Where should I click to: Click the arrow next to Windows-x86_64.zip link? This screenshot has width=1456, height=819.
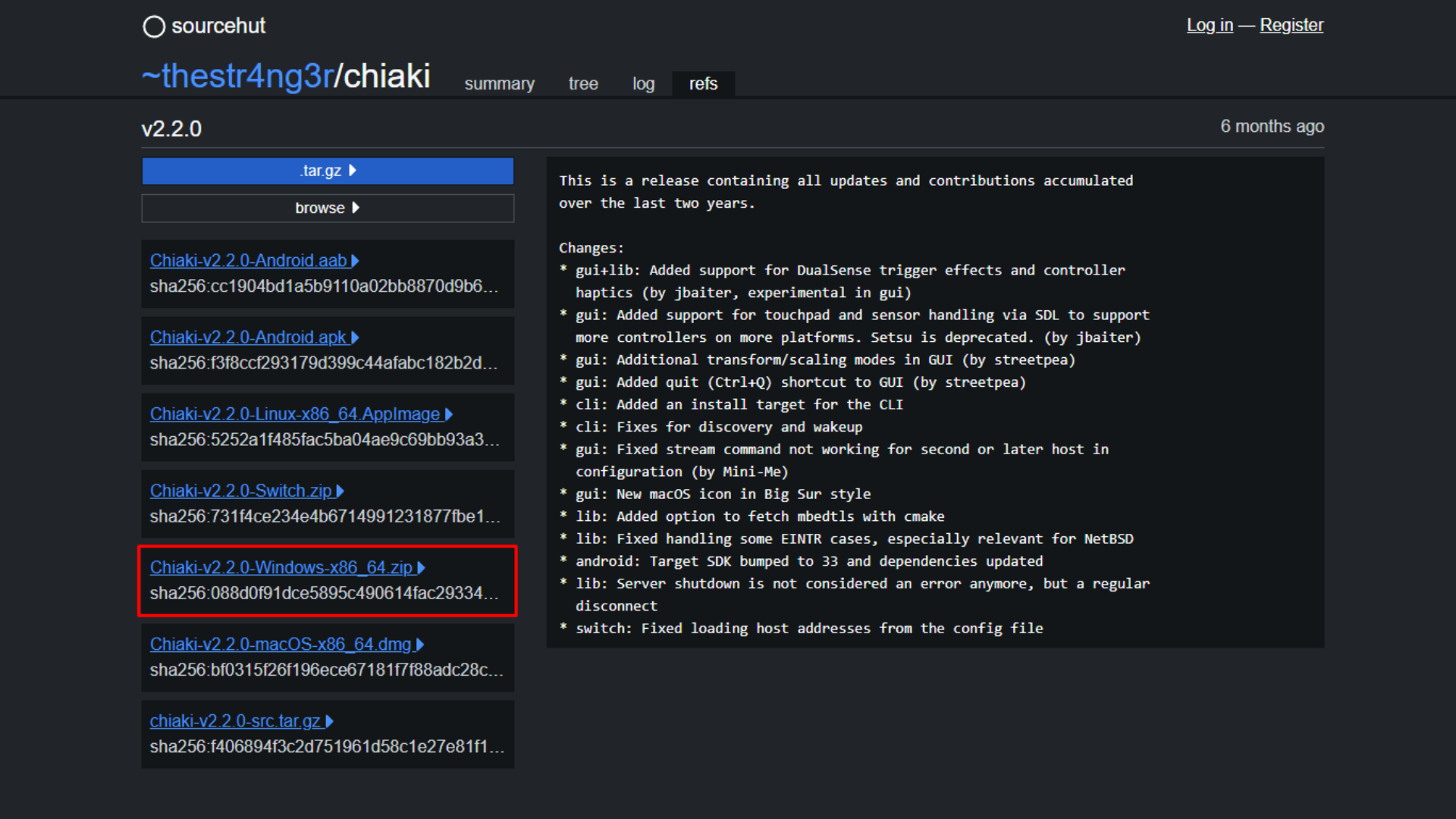pos(422,567)
